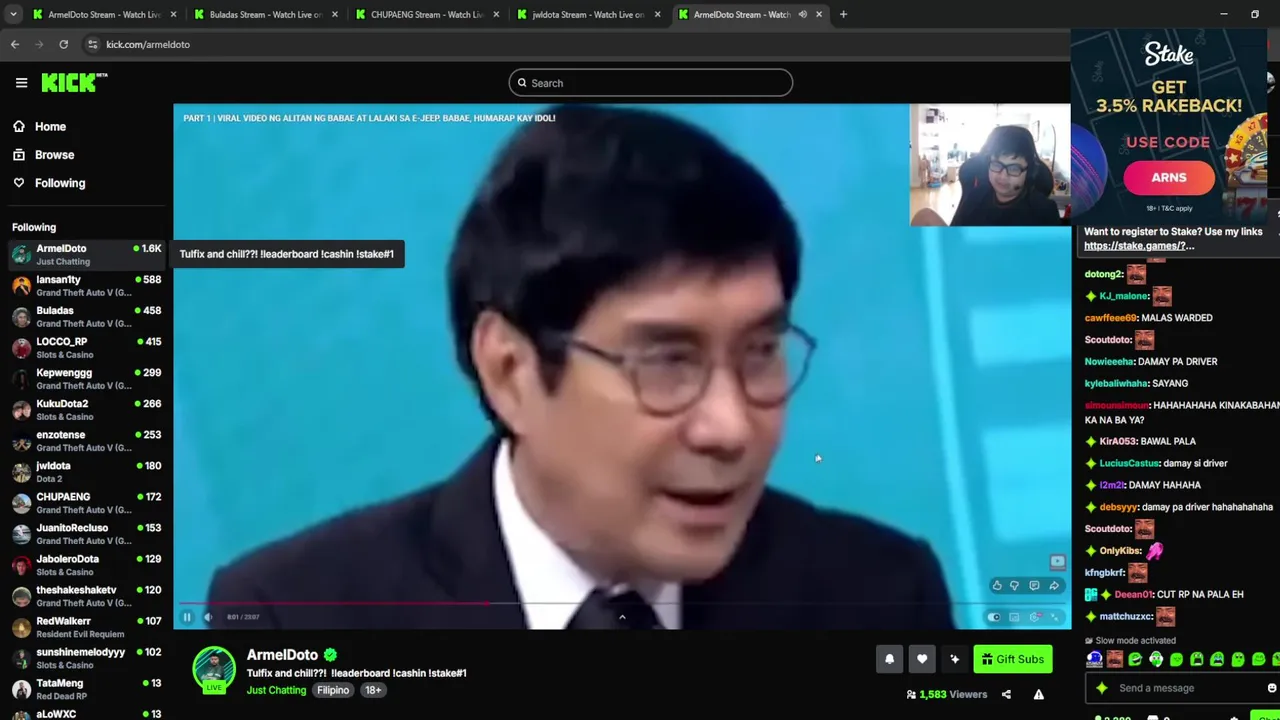This screenshot has width=1280, height=720.
Task: Open emoji picker in message box
Action: (x=1271, y=688)
